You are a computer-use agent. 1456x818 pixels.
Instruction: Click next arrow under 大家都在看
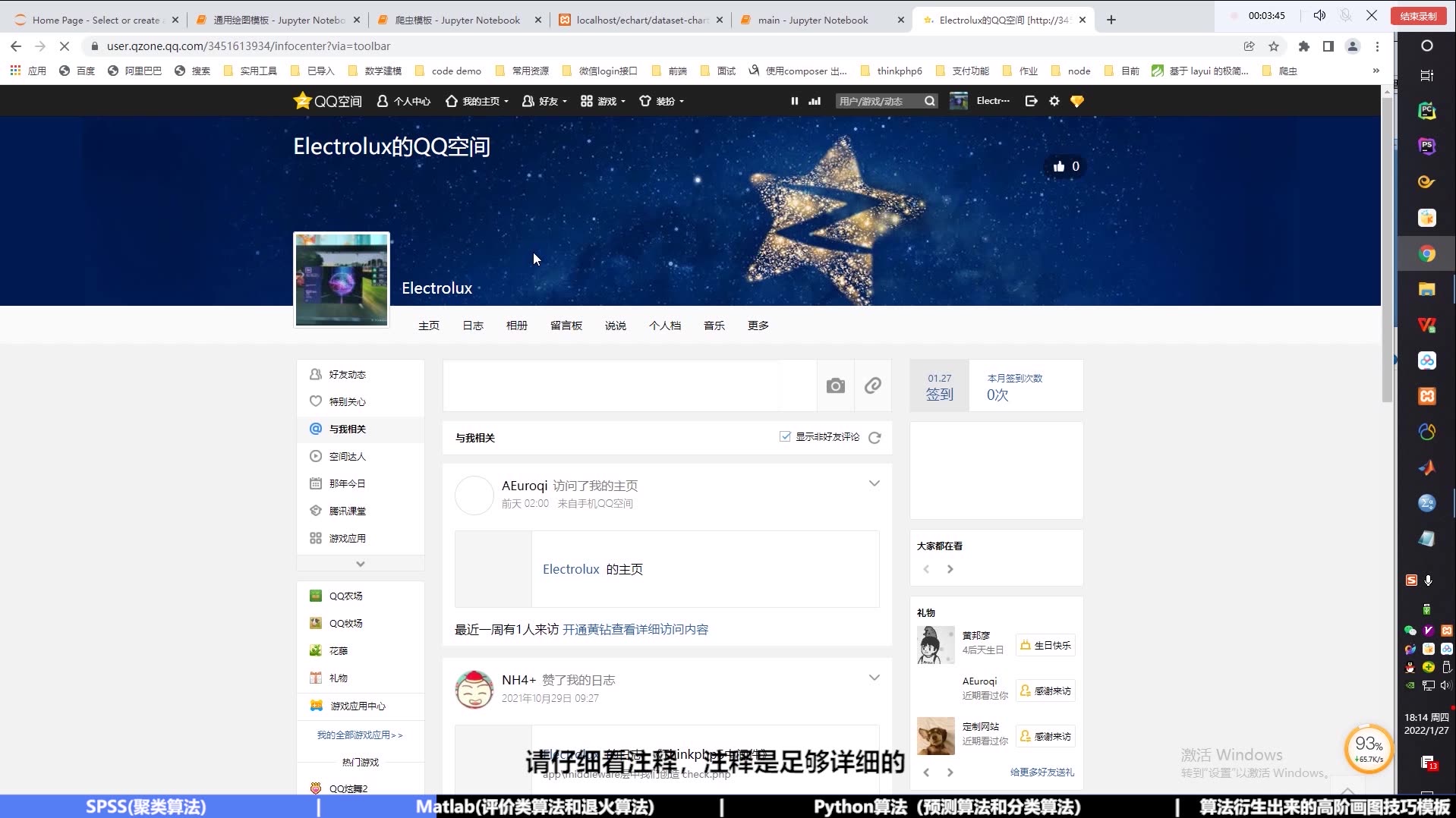point(950,569)
